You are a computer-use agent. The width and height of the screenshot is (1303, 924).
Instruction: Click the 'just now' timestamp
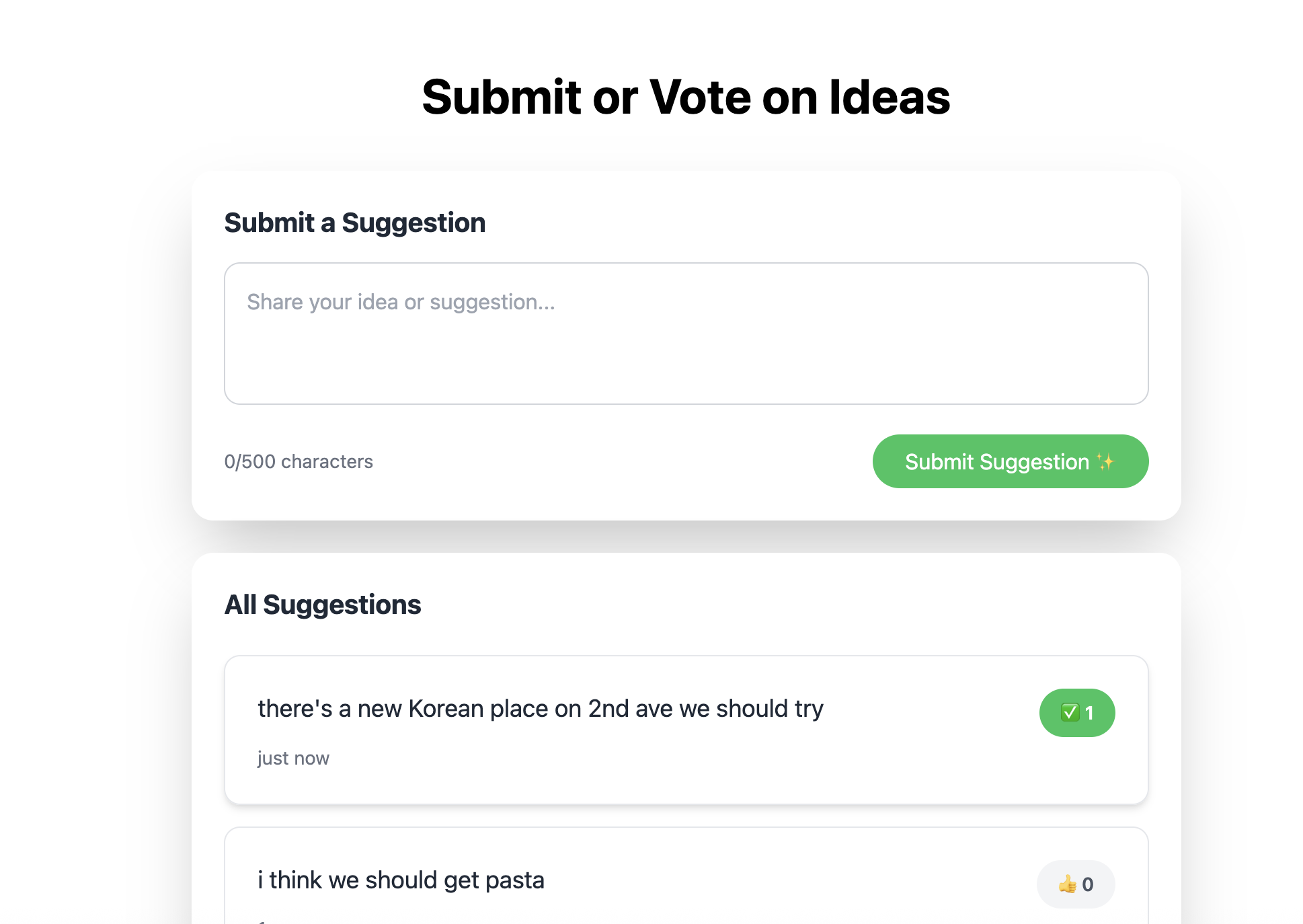tap(293, 758)
